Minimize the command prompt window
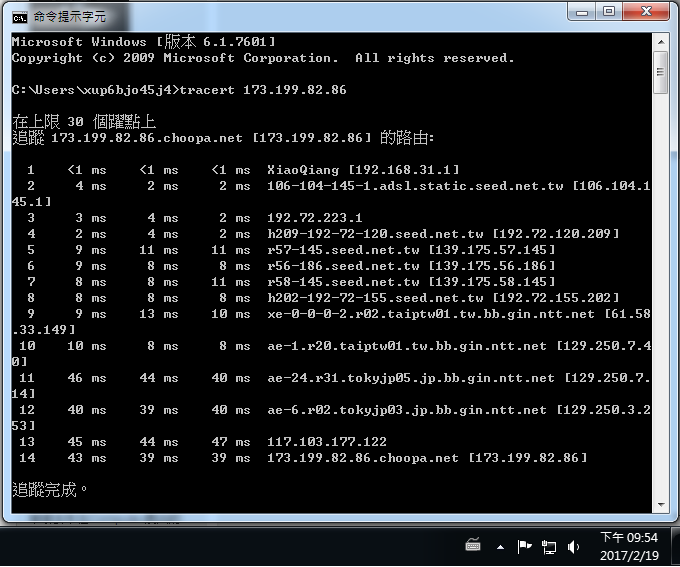Screen dimensions: 680x567 click(x=582, y=12)
